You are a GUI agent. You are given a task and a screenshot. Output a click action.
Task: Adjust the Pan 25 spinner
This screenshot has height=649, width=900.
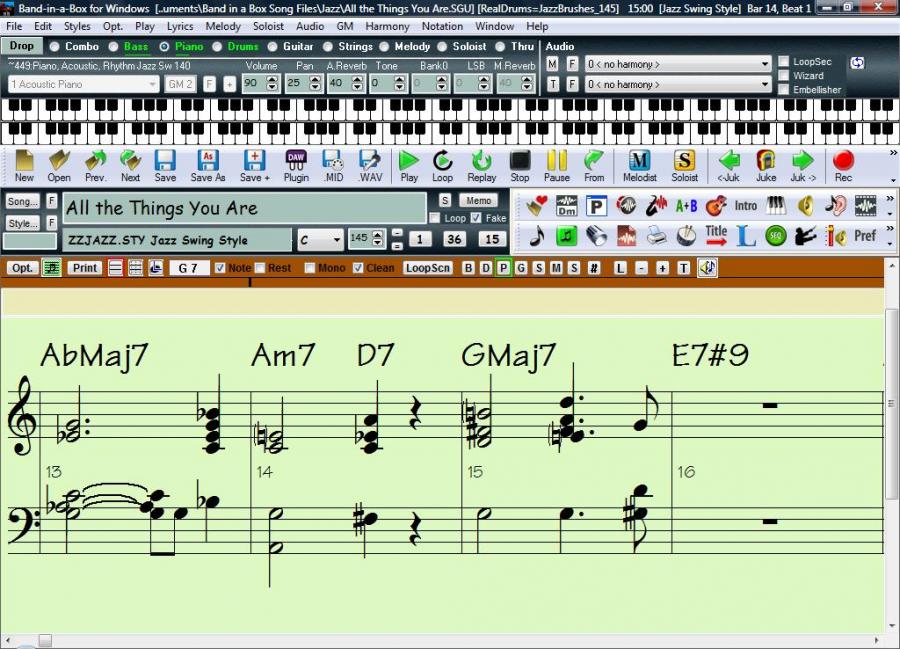coord(315,84)
